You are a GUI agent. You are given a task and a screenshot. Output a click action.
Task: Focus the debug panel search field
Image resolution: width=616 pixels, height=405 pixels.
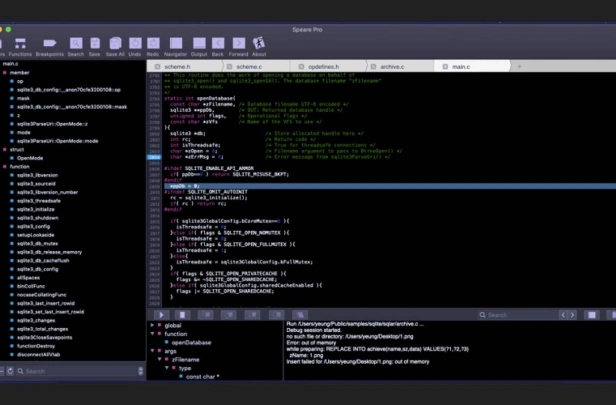coord(517,315)
